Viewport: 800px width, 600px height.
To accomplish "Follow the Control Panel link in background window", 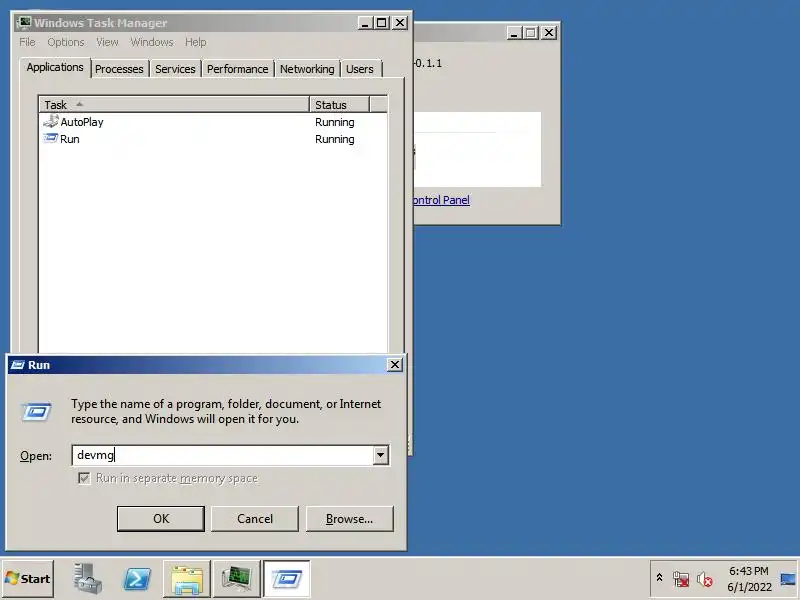I will pyautogui.click(x=441, y=200).
